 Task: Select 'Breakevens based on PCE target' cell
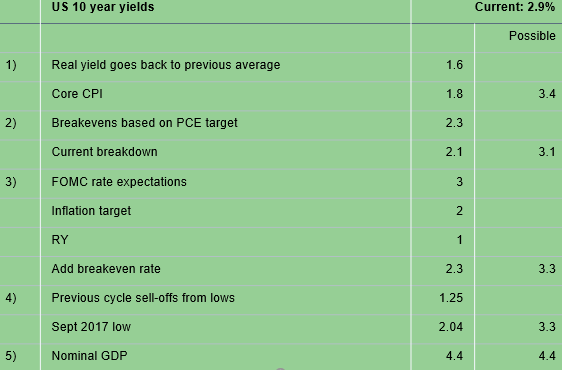click(226, 125)
